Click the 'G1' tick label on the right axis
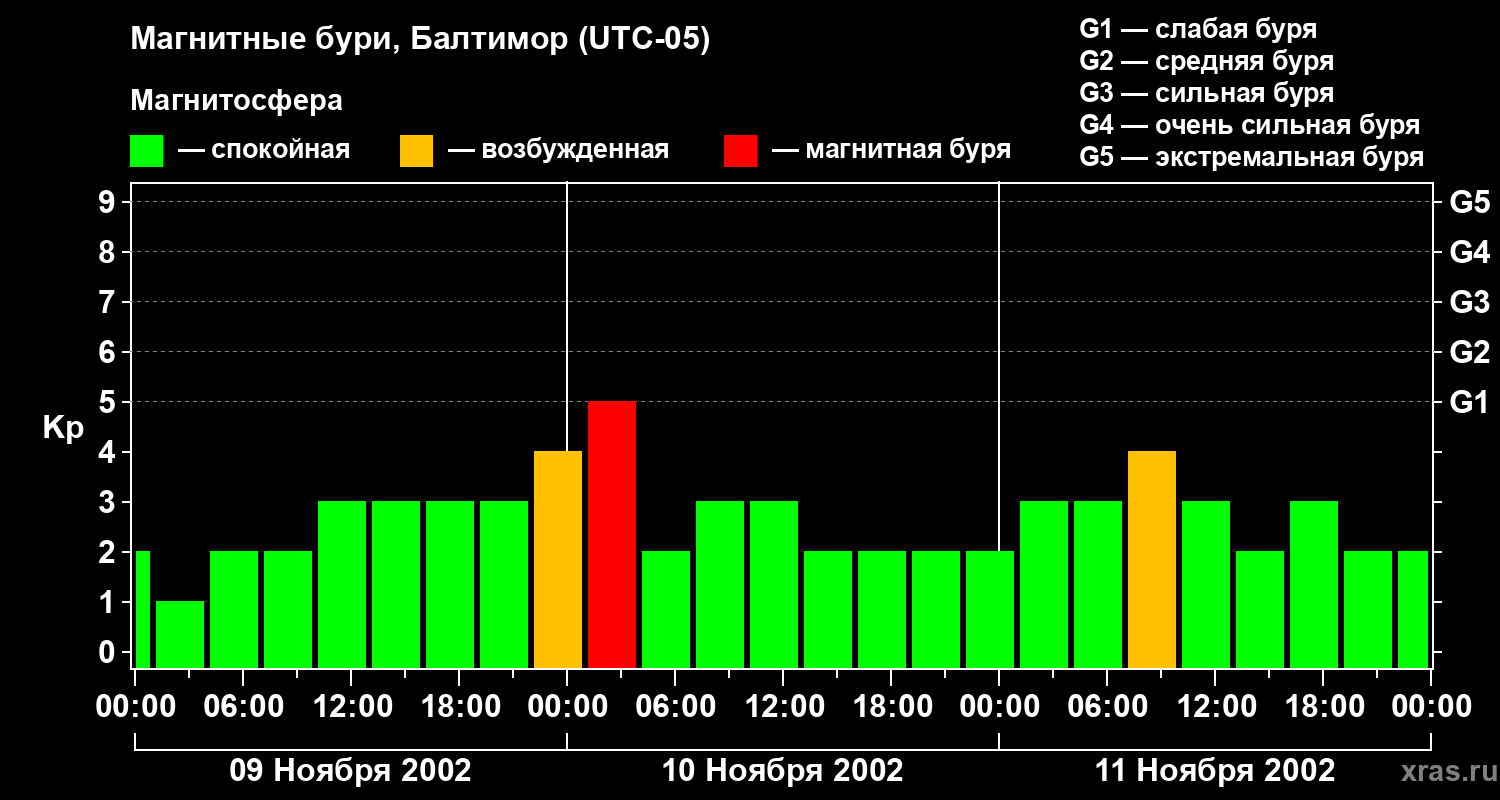 (1469, 402)
